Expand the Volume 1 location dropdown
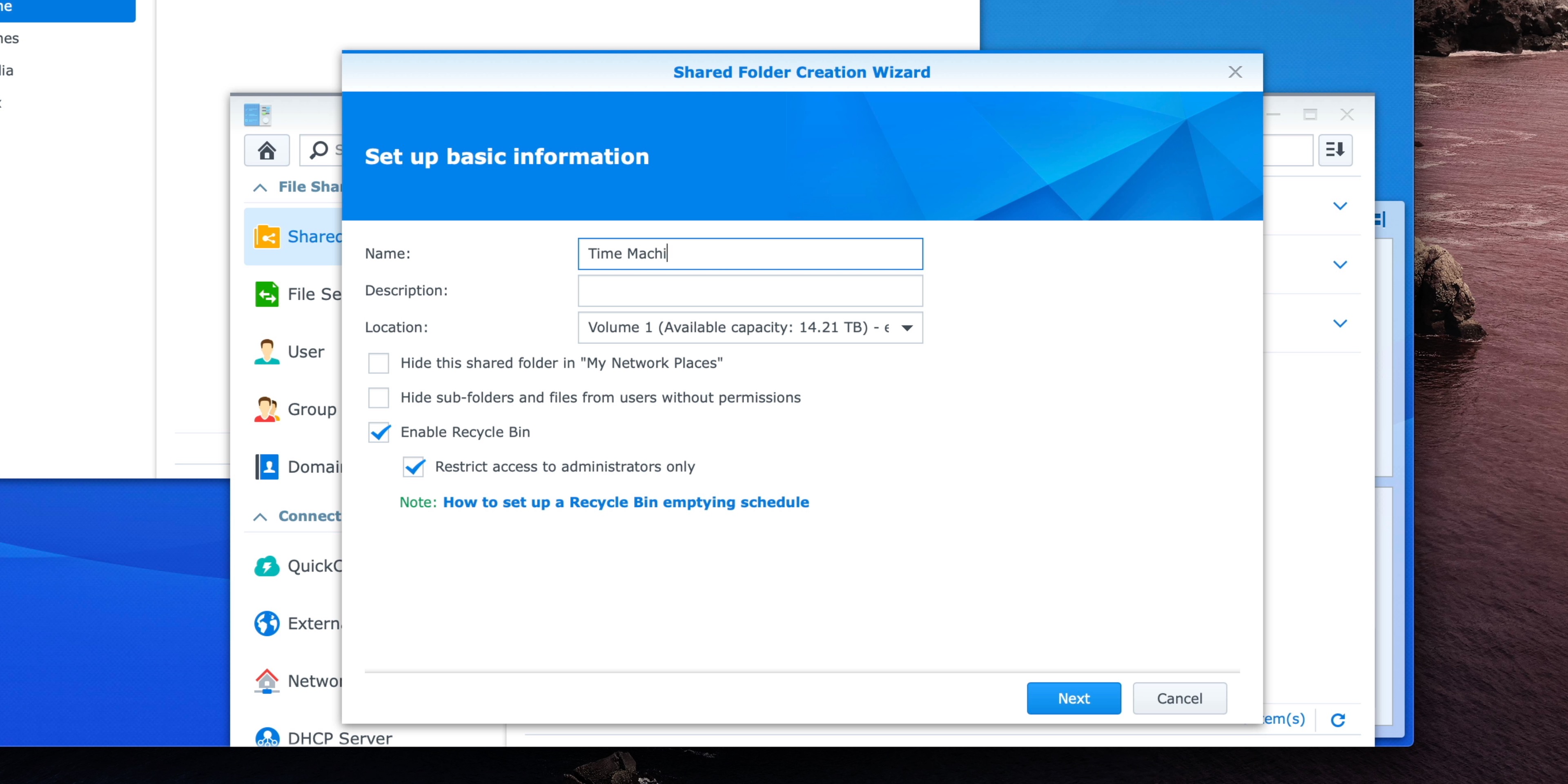Viewport: 1568px width, 784px height. click(906, 327)
